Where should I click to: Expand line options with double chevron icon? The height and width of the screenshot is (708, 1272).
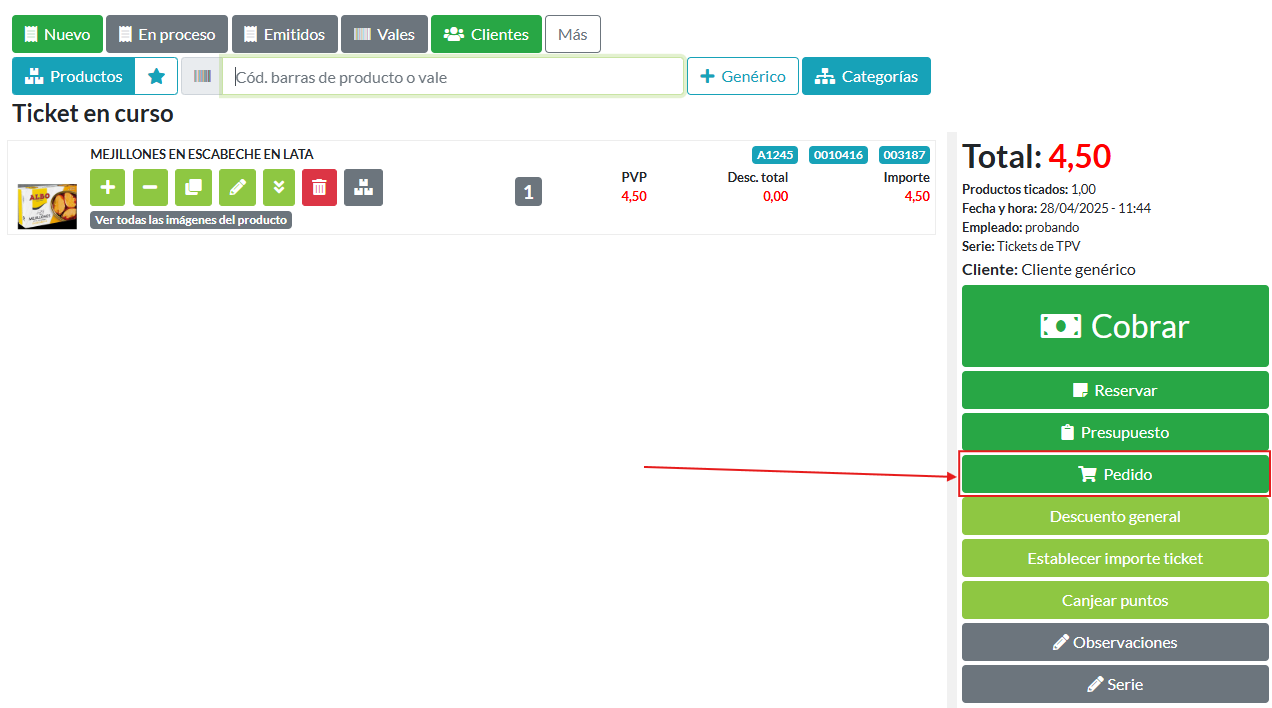pyautogui.click(x=279, y=187)
